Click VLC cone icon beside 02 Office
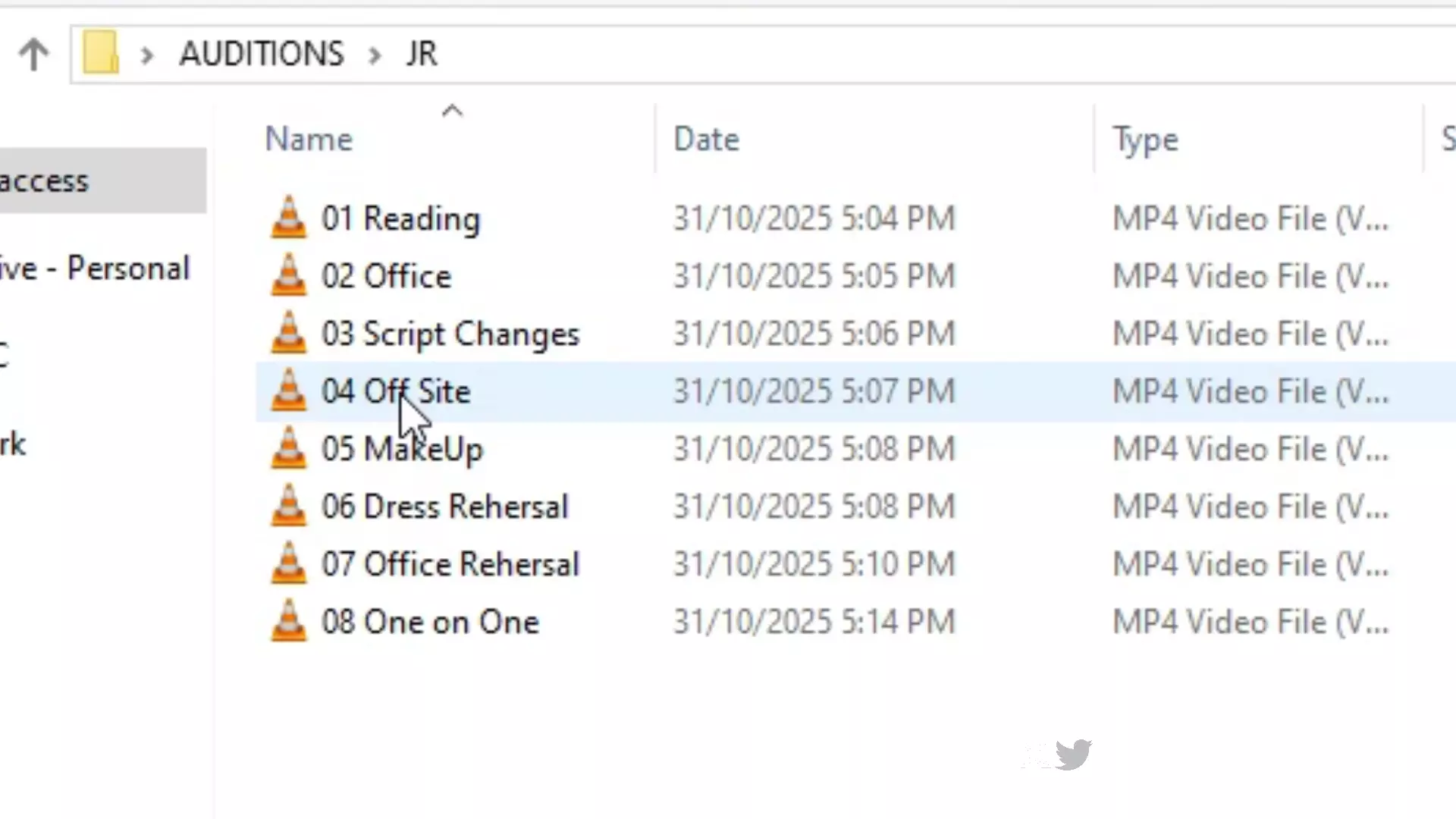Screen dimensions: 1456x819 [x=289, y=276]
